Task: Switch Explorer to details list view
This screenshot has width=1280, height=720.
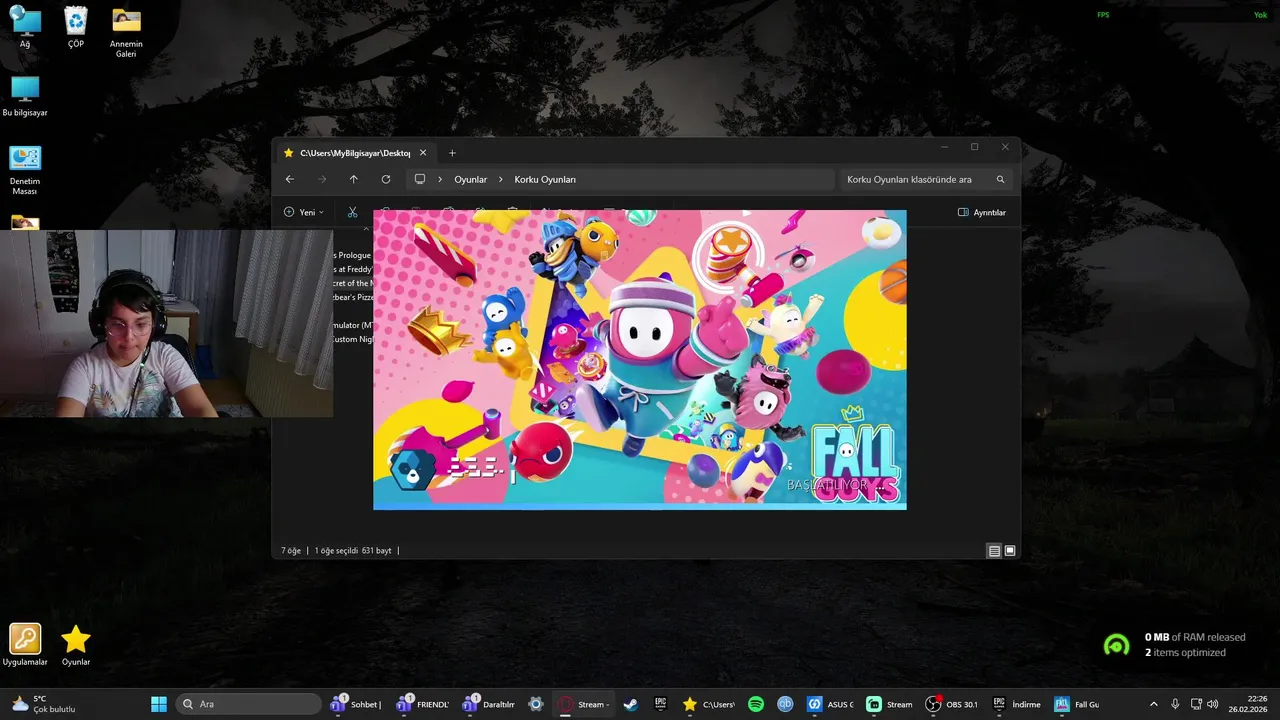Action: (x=994, y=551)
